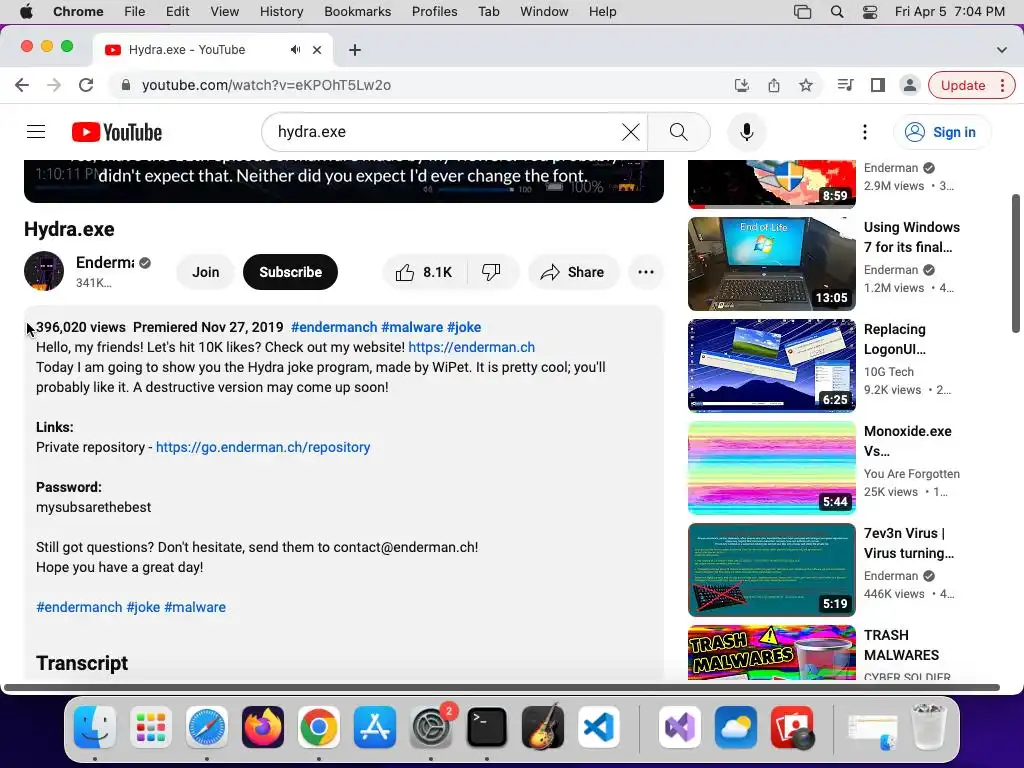Open the File menu
The height and width of the screenshot is (768, 1024).
(x=135, y=12)
